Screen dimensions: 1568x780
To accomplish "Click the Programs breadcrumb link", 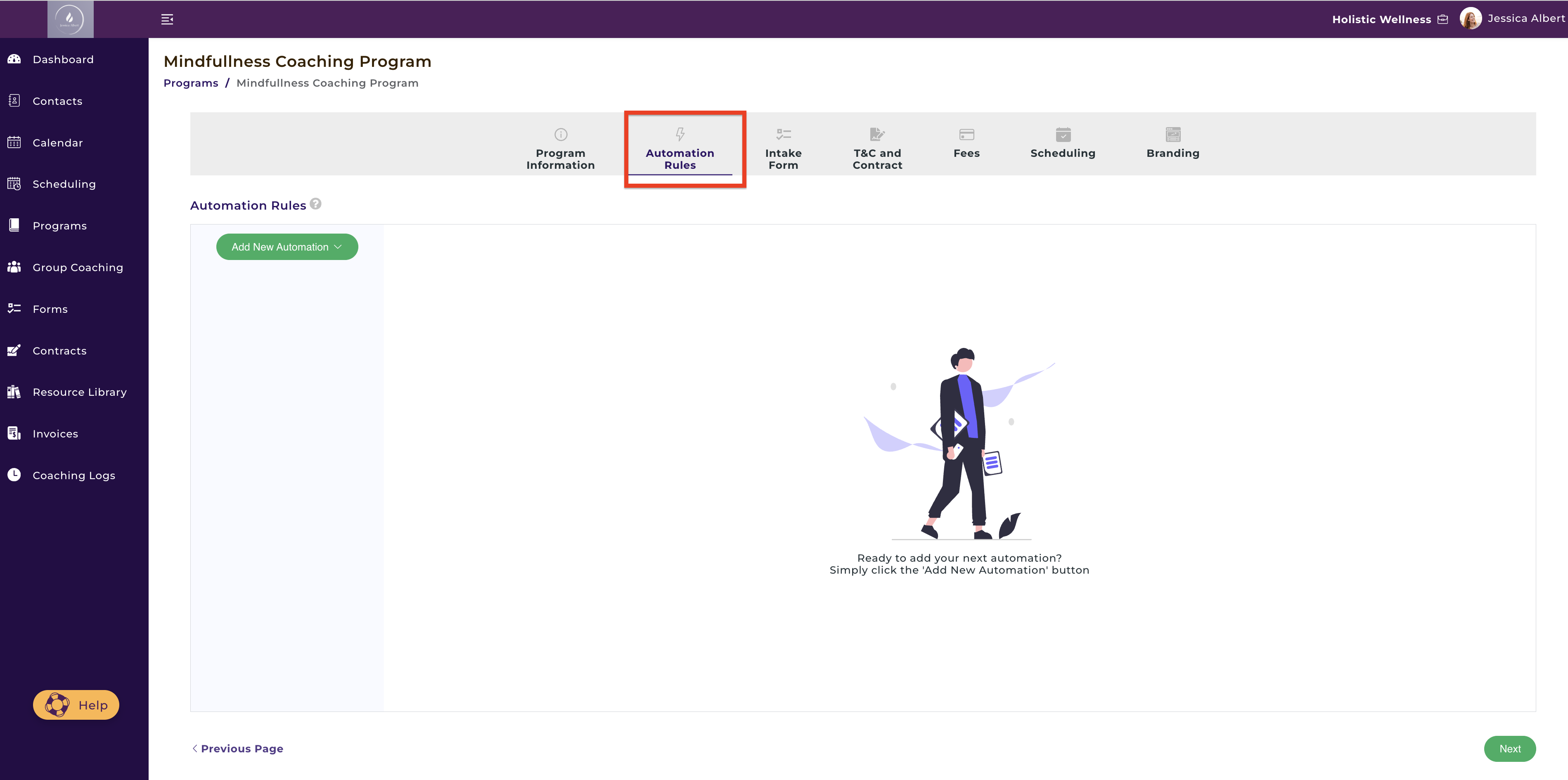I will tap(190, 83).
